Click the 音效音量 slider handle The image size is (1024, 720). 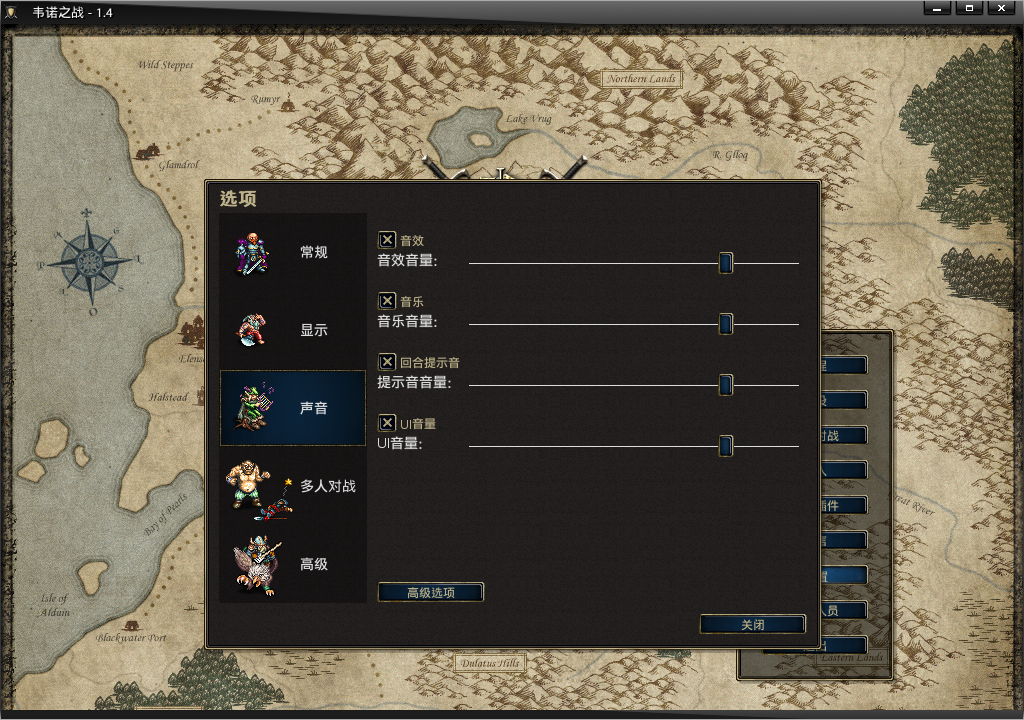pyautogui.click(x=726, y=263)
